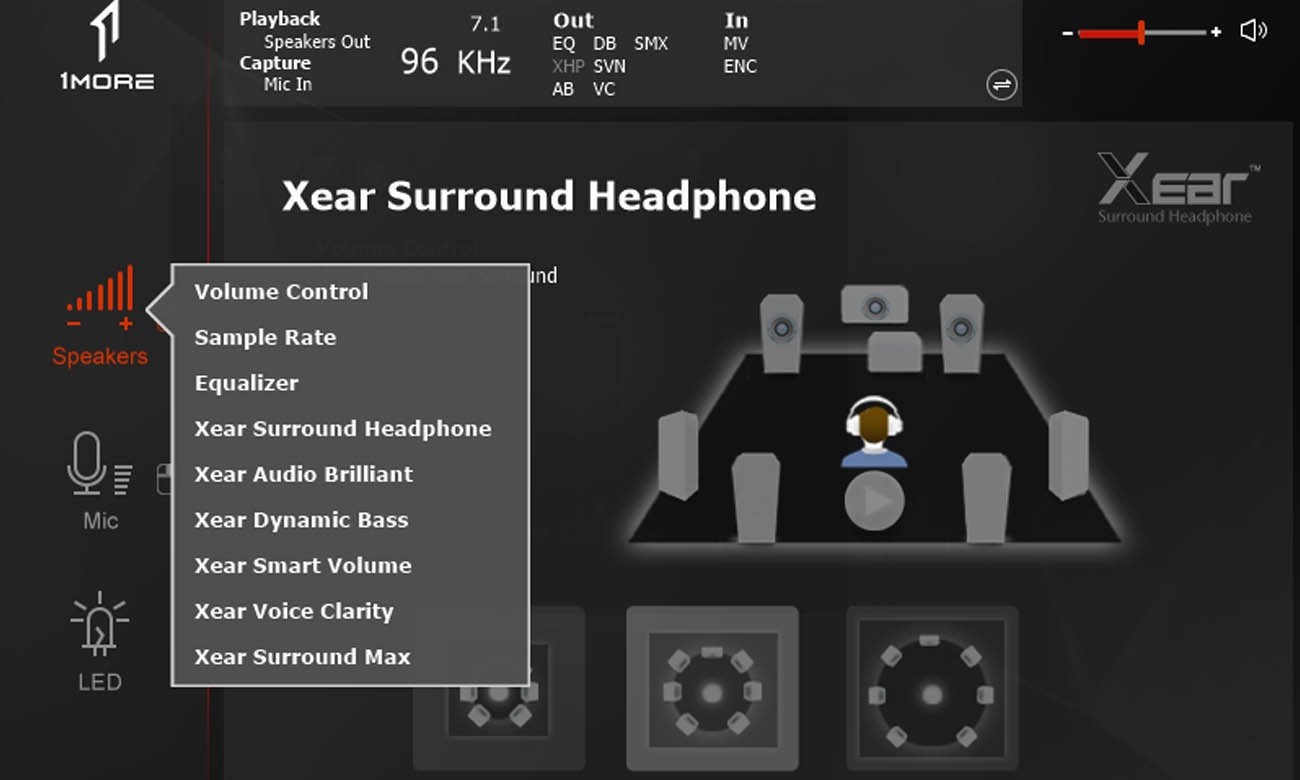Adjust the master volume slider handle
Screen dimensions: 1300x780
(x=1141, y=32)
